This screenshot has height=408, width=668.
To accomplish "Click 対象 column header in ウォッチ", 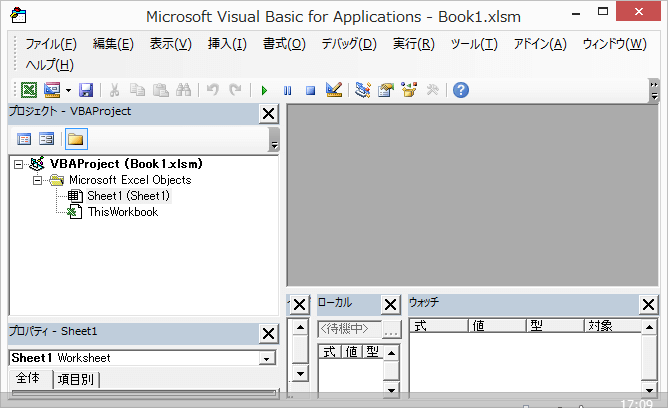I will [x=613, y=326].
